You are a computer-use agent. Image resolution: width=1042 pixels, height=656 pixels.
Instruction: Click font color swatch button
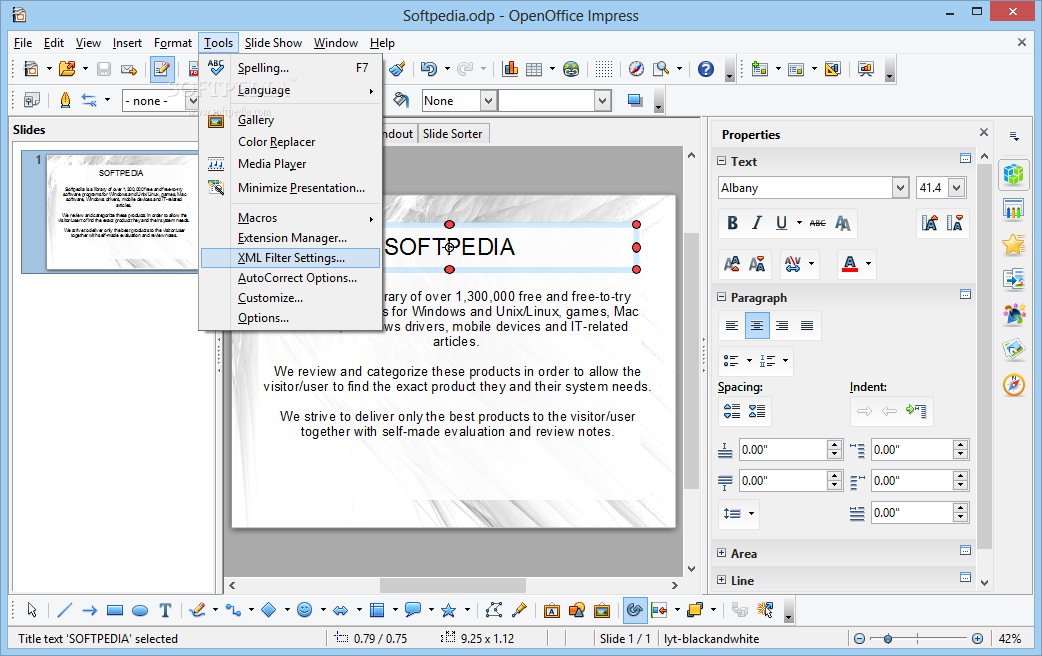(850, 264)
